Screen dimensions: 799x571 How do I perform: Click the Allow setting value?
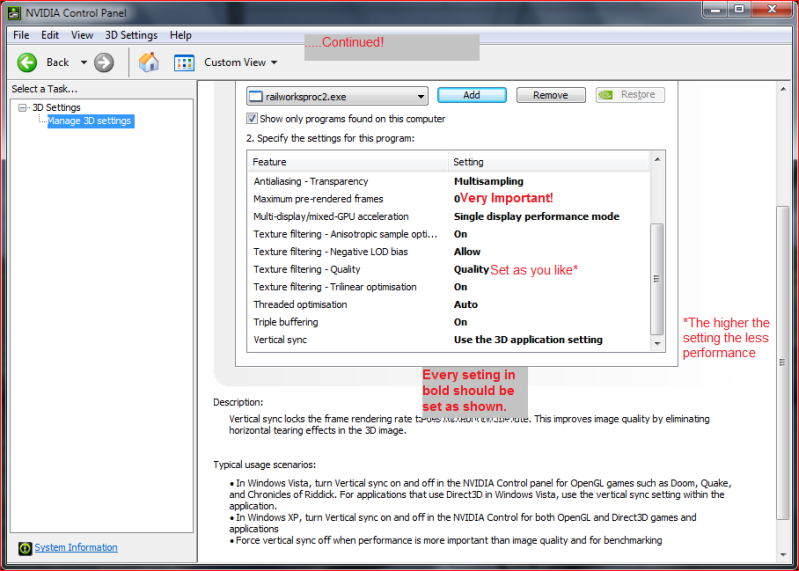click(x=467, y=252)
